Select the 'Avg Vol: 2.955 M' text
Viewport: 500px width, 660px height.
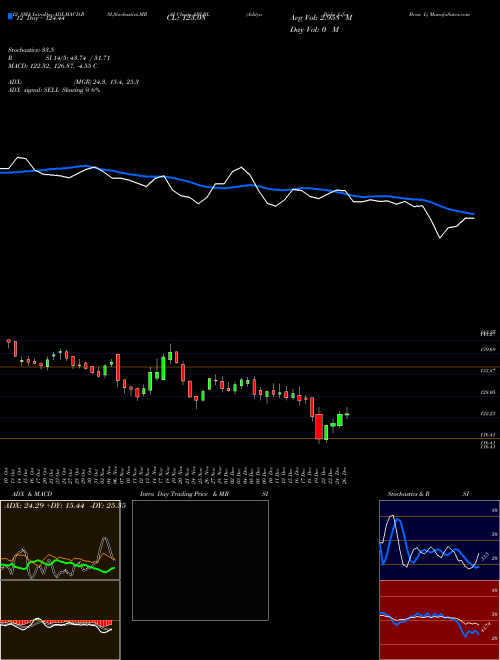(x=321, y=18)
